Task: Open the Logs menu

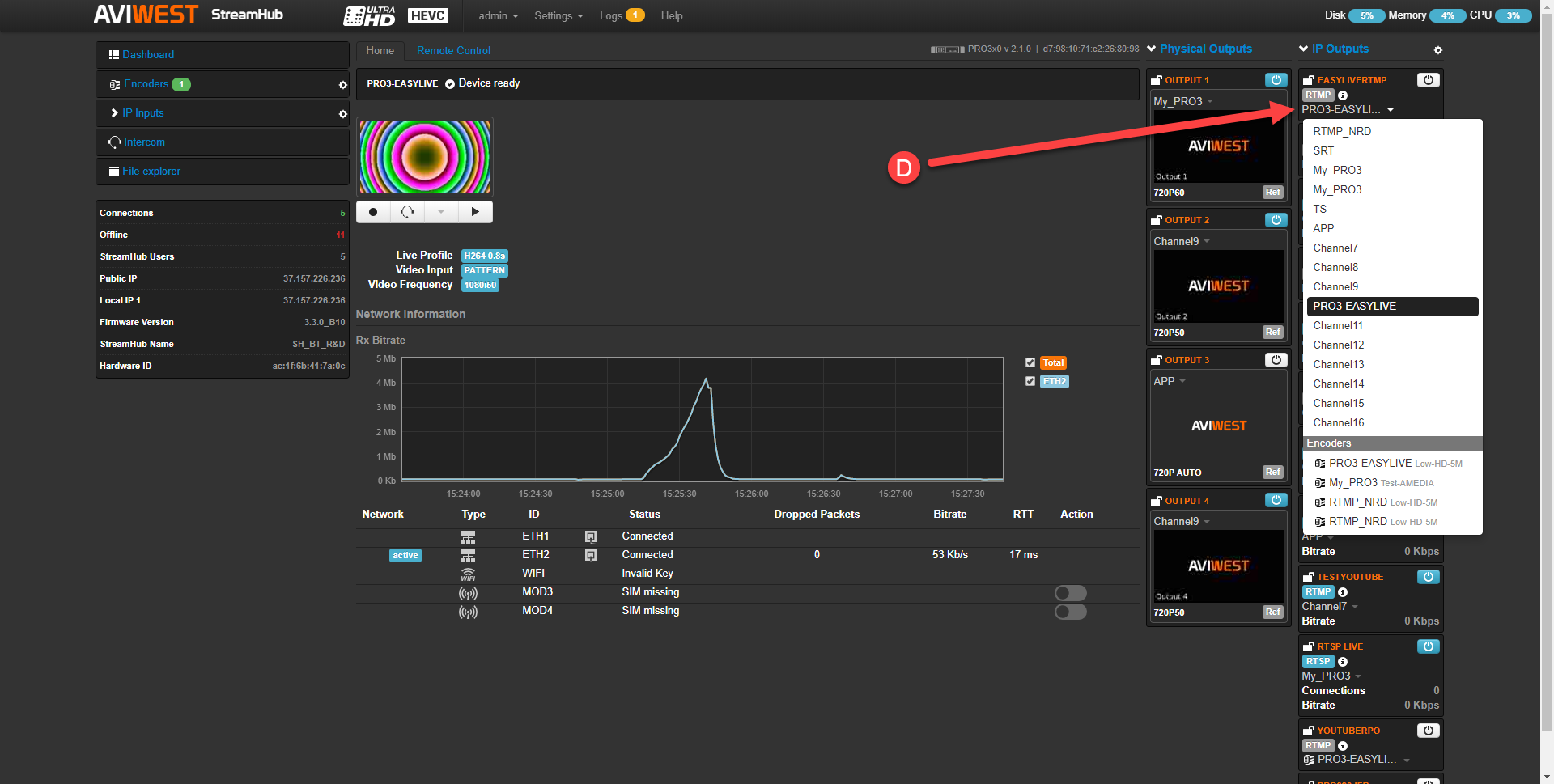Action: point(621,15)
